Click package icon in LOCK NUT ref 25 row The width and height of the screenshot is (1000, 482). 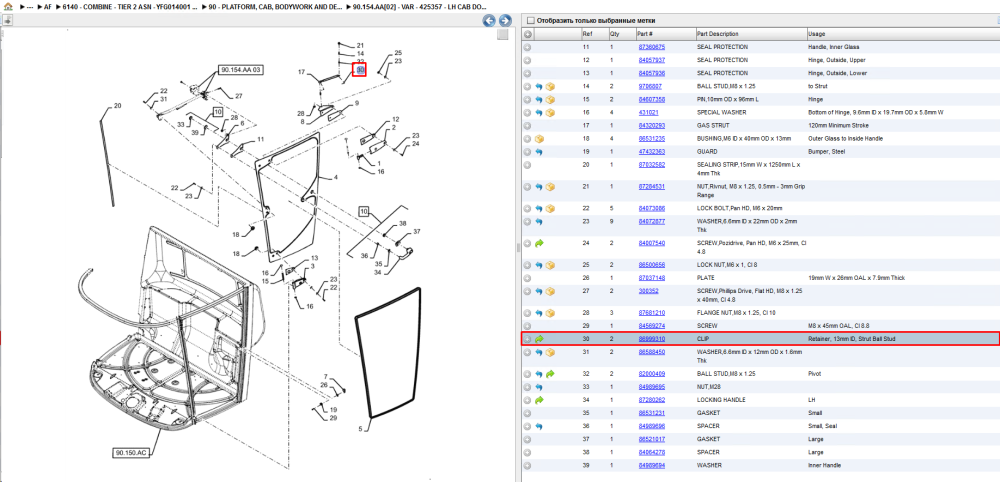[x=550, y=265]
